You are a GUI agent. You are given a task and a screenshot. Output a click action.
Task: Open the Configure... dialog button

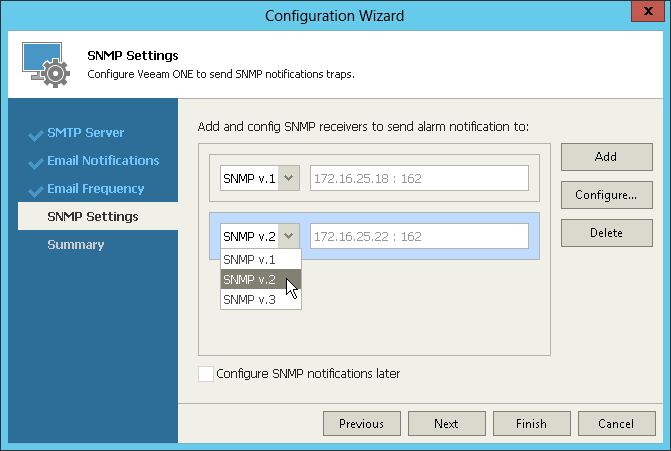(x=606, y=195)
